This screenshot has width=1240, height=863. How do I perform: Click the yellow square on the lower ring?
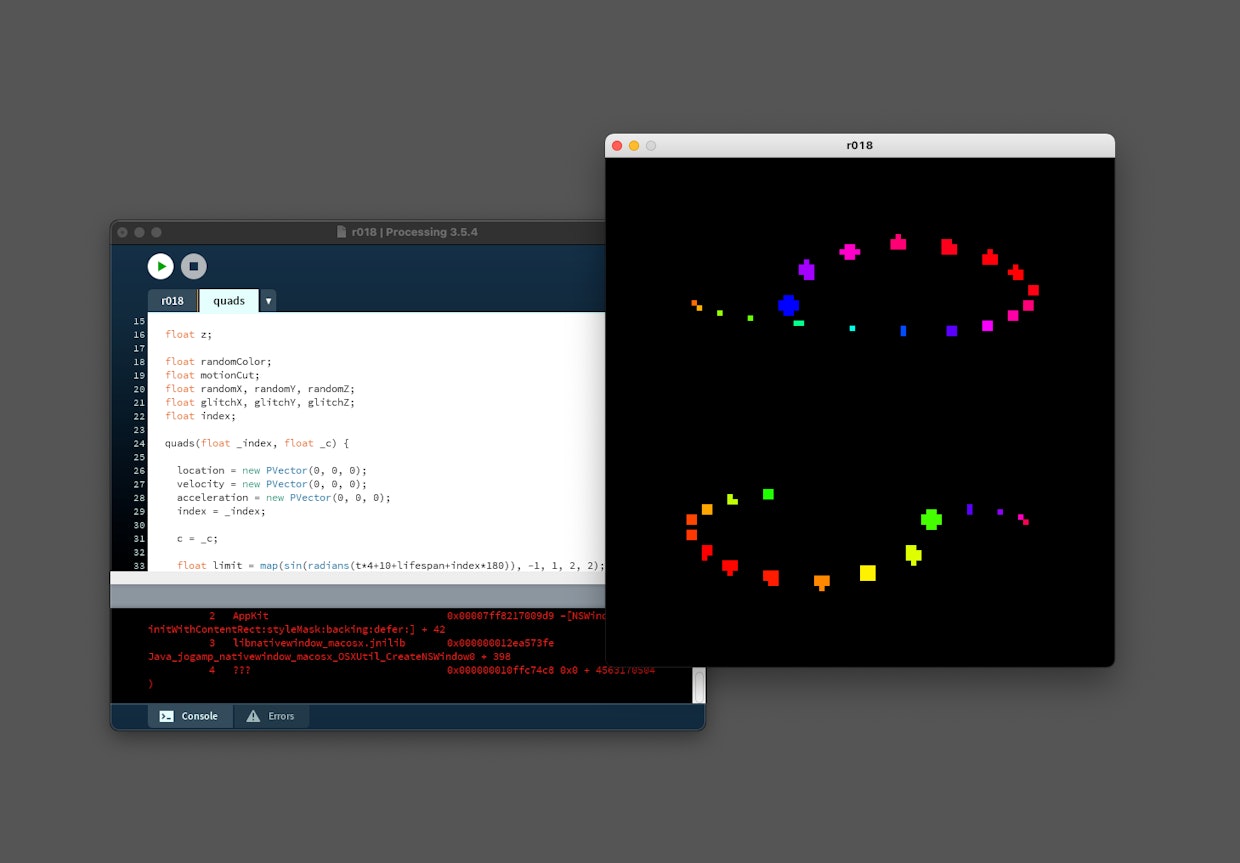click(868, 573)
